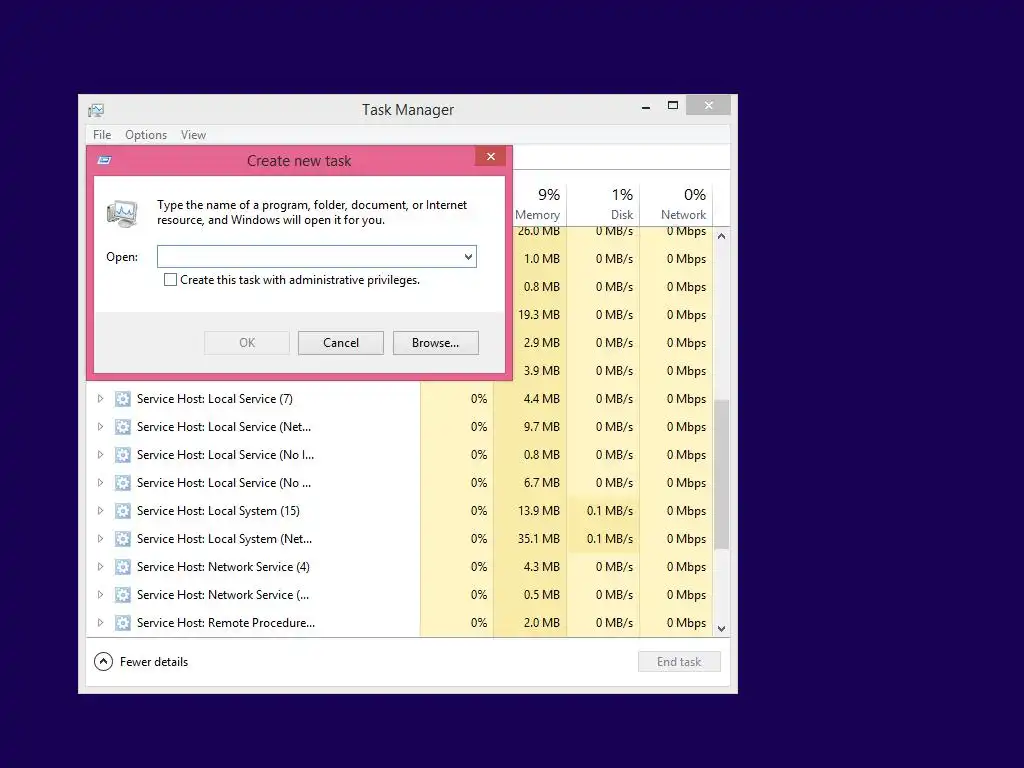Click gear icon of Service Host: Local Service (7)
Viewport: 1024px width, 768px height.
coord(123,399)
